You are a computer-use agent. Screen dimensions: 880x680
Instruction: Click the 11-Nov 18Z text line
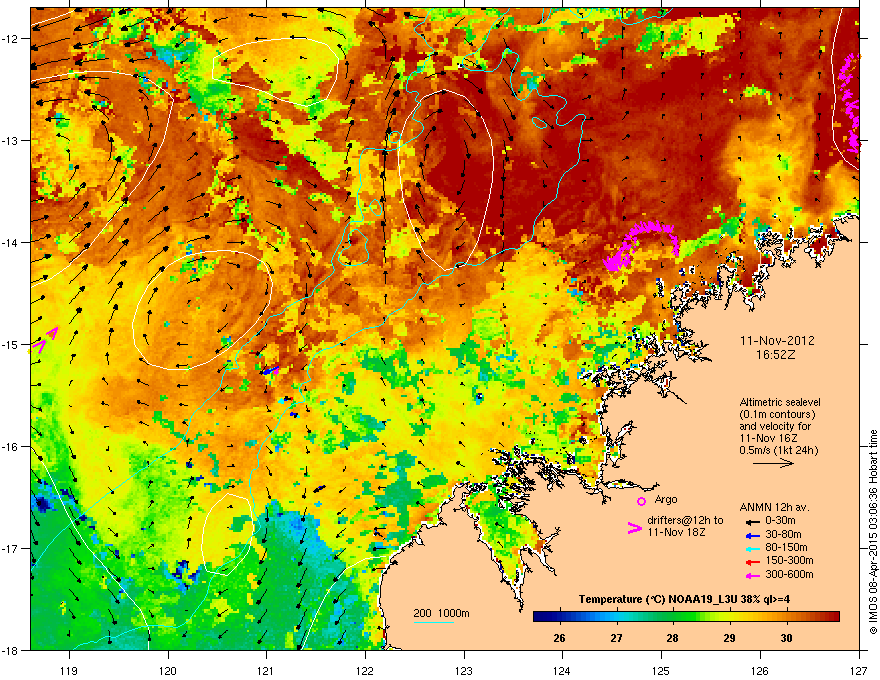(x=676, y=532)
